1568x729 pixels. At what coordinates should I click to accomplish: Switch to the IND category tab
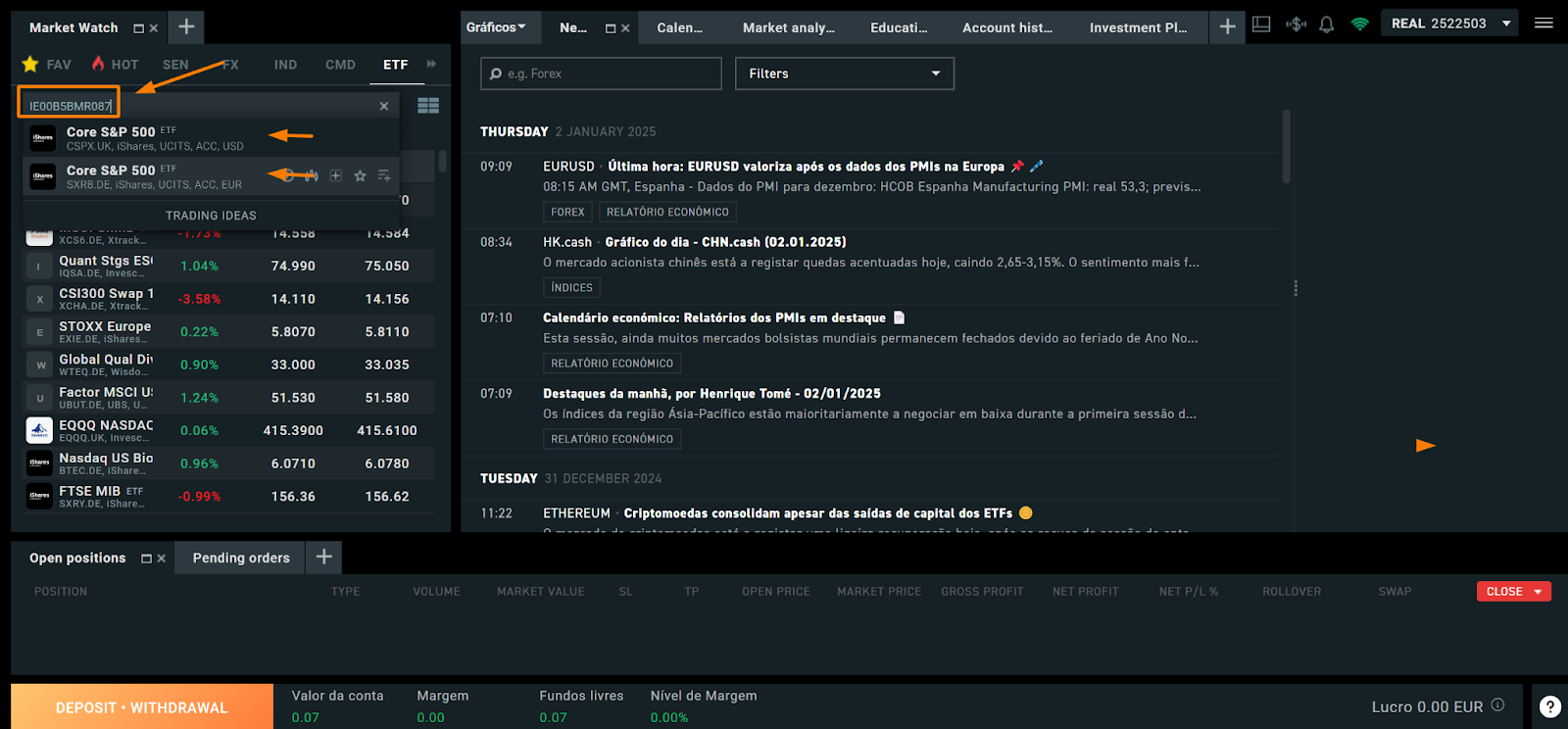(285, 65)
